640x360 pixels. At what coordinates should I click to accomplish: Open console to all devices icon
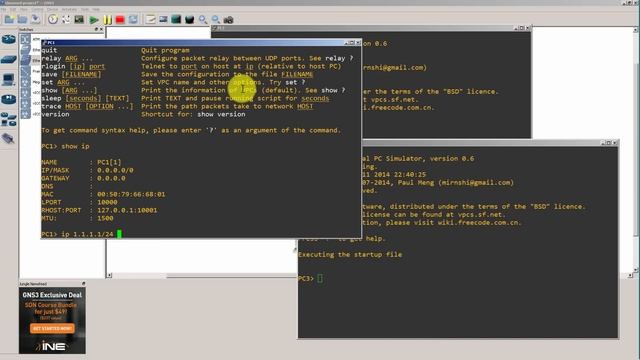click(x=79, y=19)
